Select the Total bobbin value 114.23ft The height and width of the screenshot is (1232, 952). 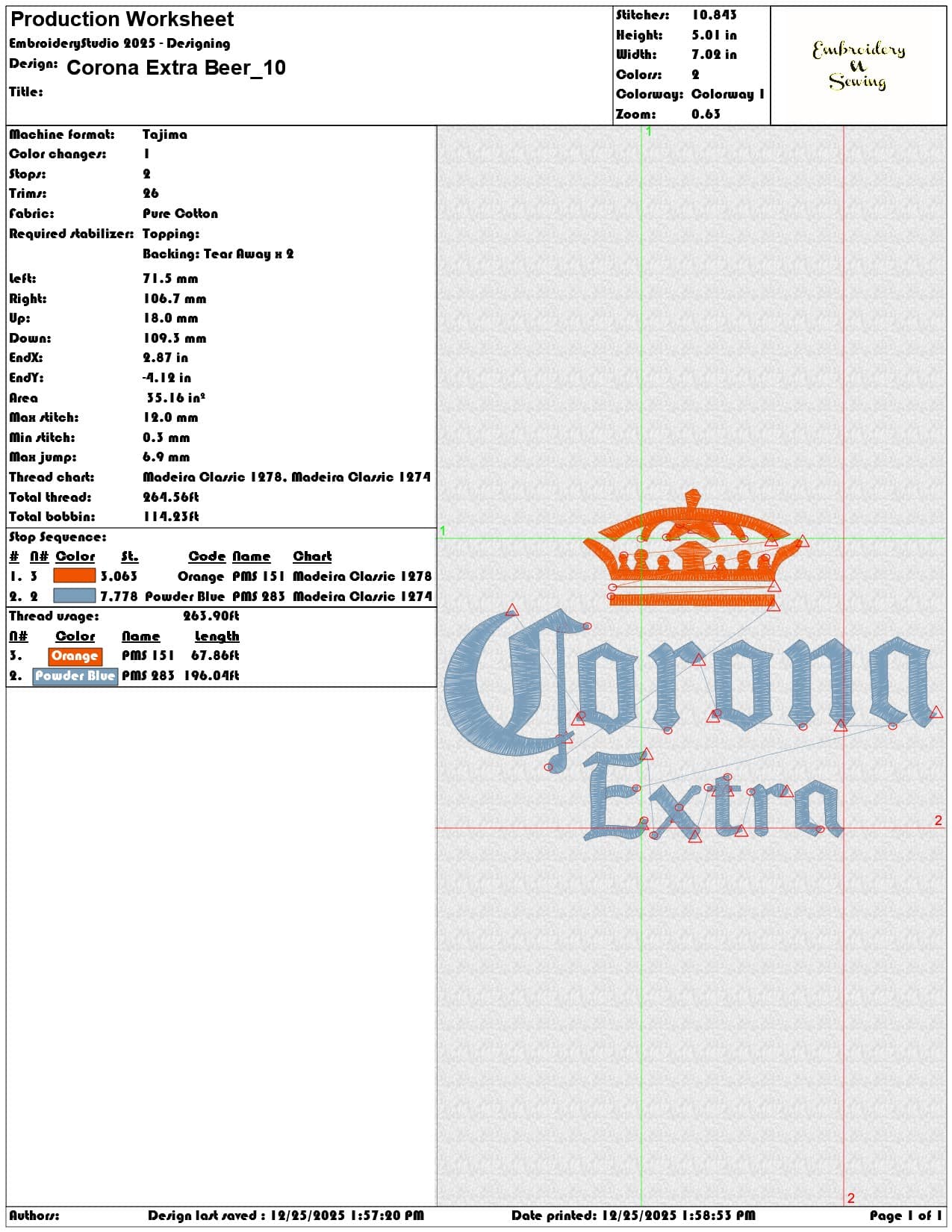pyautogui.click(x=170, y=517)
